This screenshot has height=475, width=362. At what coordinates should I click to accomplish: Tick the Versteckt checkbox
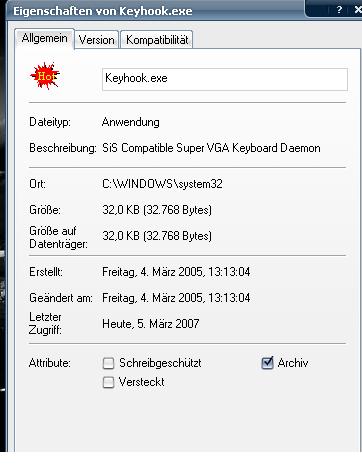coord(108,382)
